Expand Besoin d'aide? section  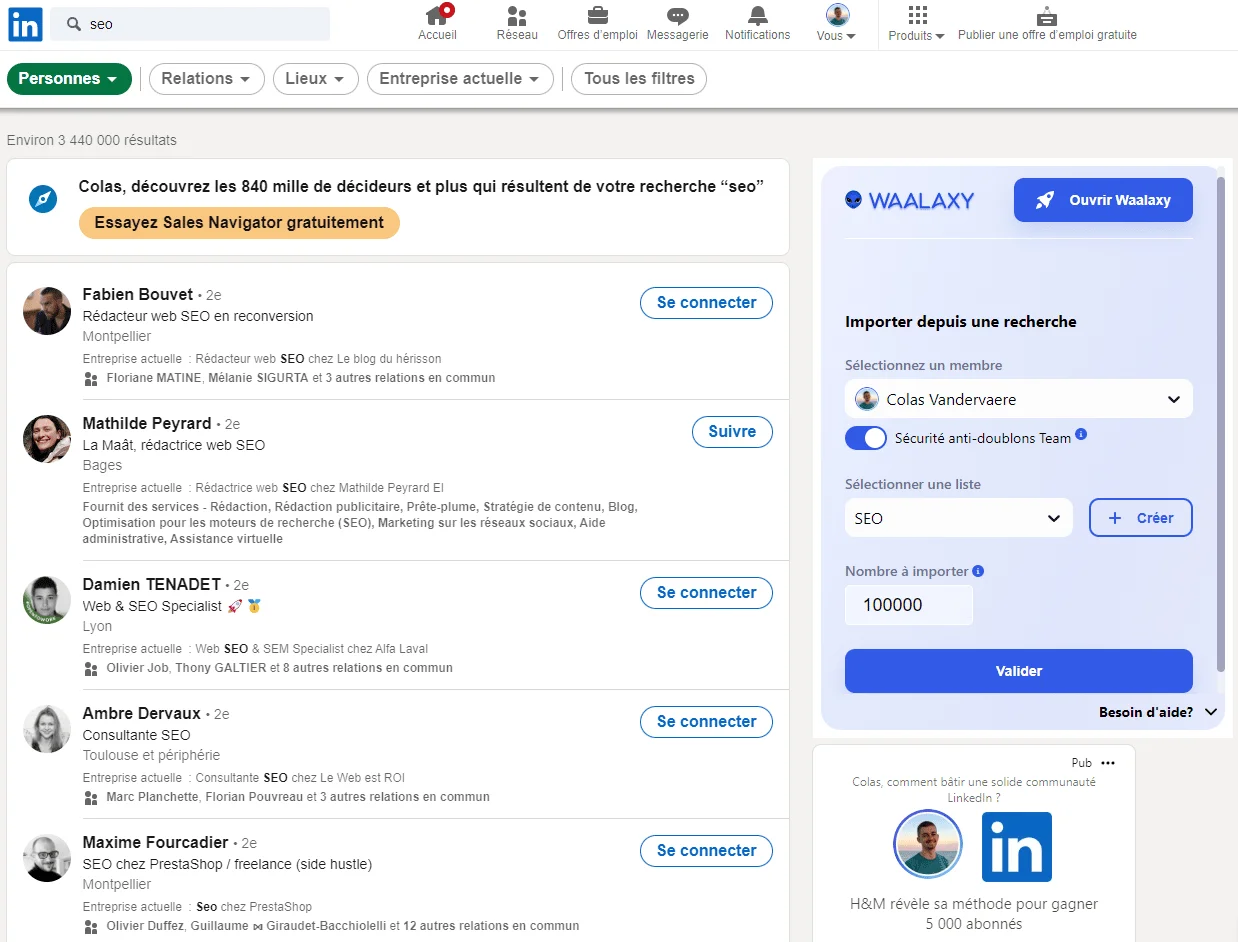click(x=1158, y=713)
